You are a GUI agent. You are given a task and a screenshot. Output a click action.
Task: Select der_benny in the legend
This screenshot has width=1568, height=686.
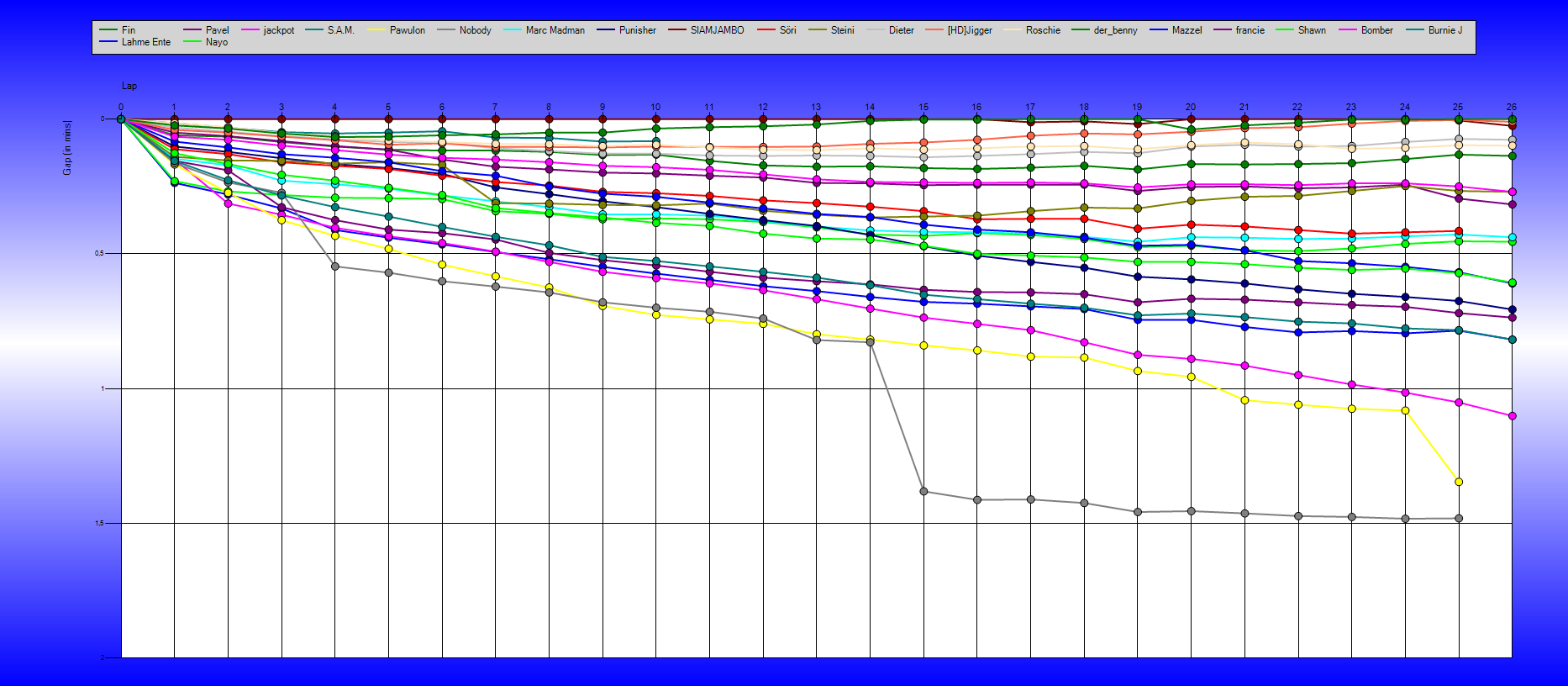pyautogui.click(x=1104, y=30)
